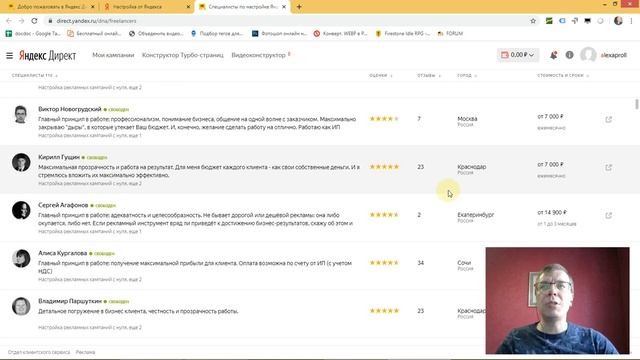
Task: Sort by the Стоимость и сроки column
Action: tap(563, 76)
